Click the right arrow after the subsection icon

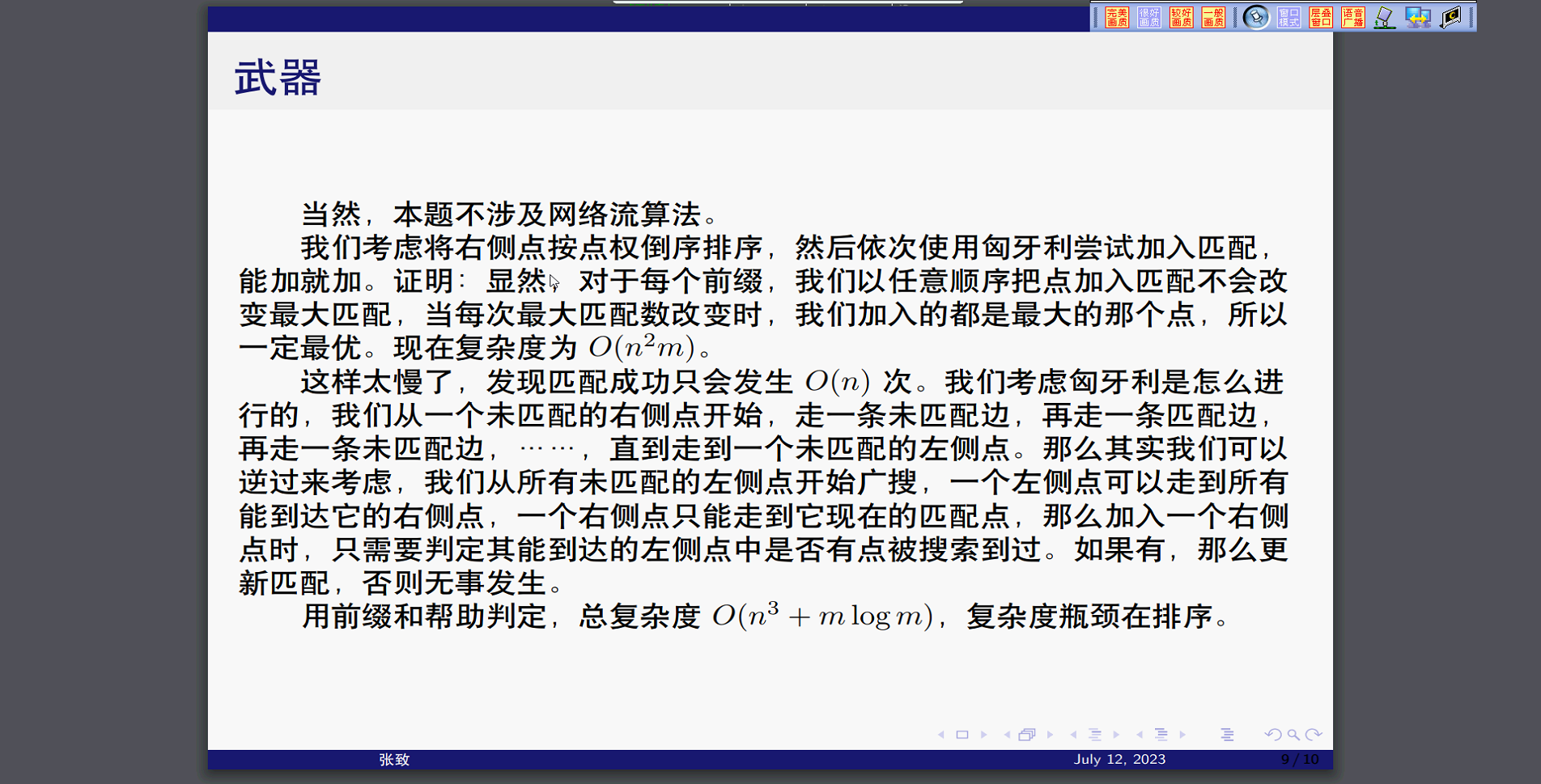tap(1116, 735)
